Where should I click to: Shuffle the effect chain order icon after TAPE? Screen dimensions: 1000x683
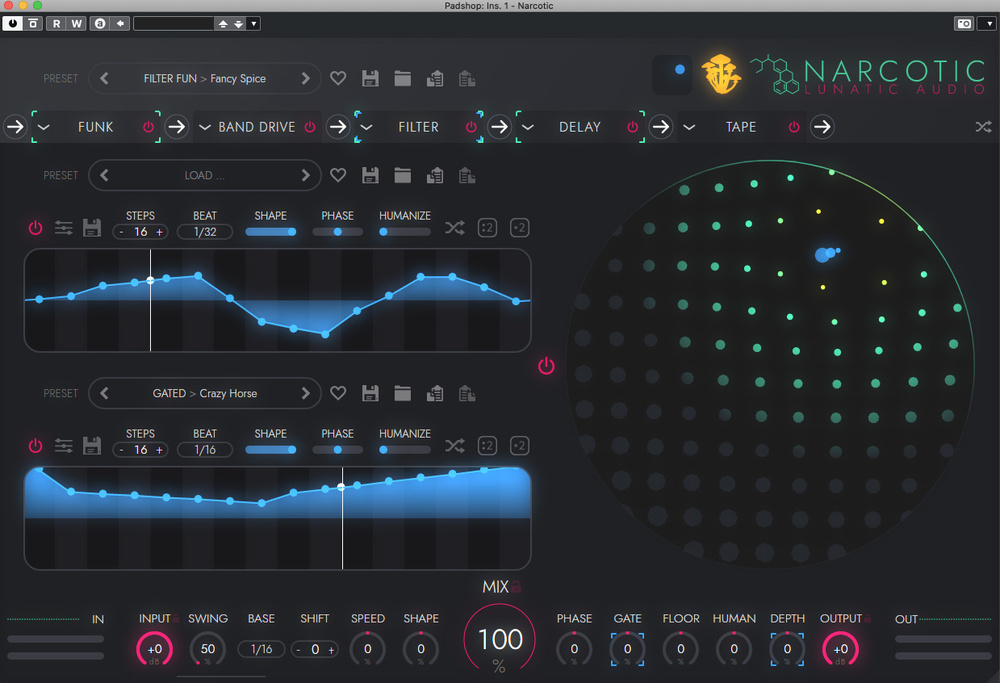983,127
